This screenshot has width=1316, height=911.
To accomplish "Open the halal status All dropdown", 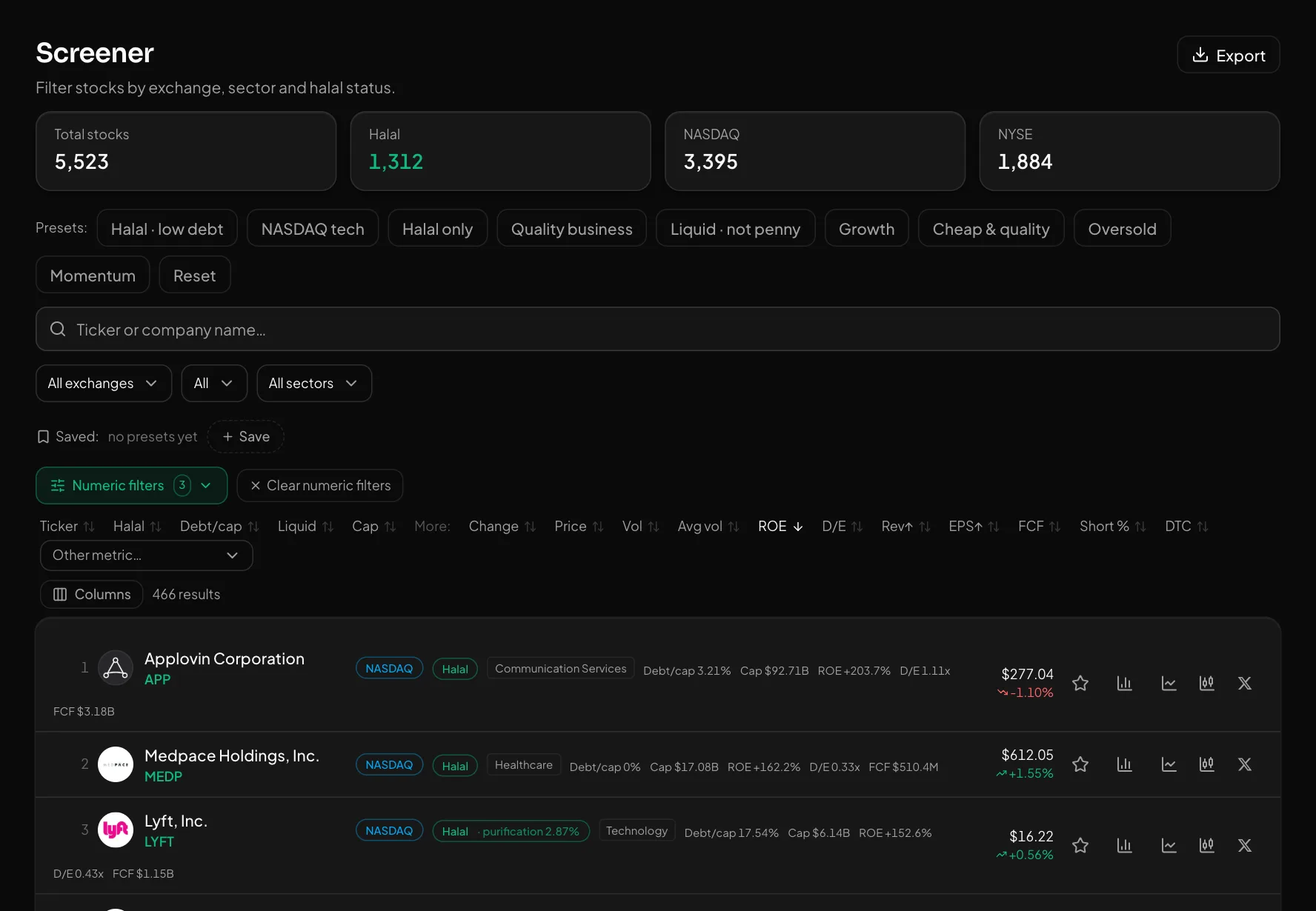I will [214, 383].
